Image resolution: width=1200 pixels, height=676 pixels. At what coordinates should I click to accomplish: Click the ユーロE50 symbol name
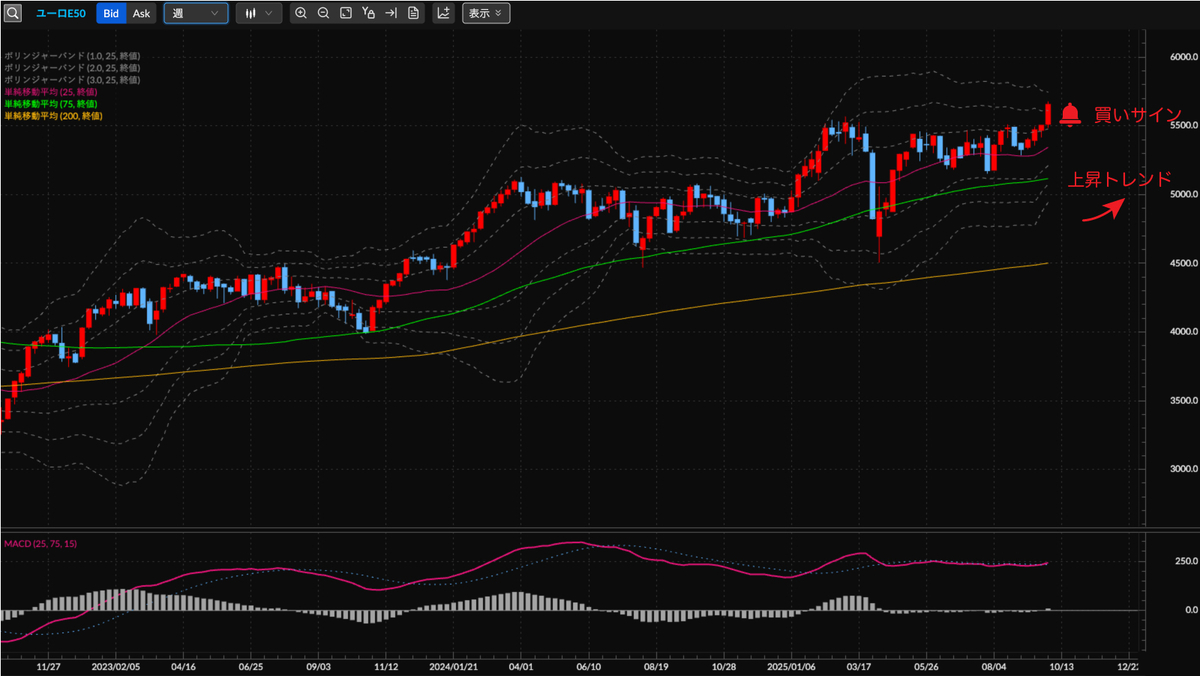click(60, 13)
